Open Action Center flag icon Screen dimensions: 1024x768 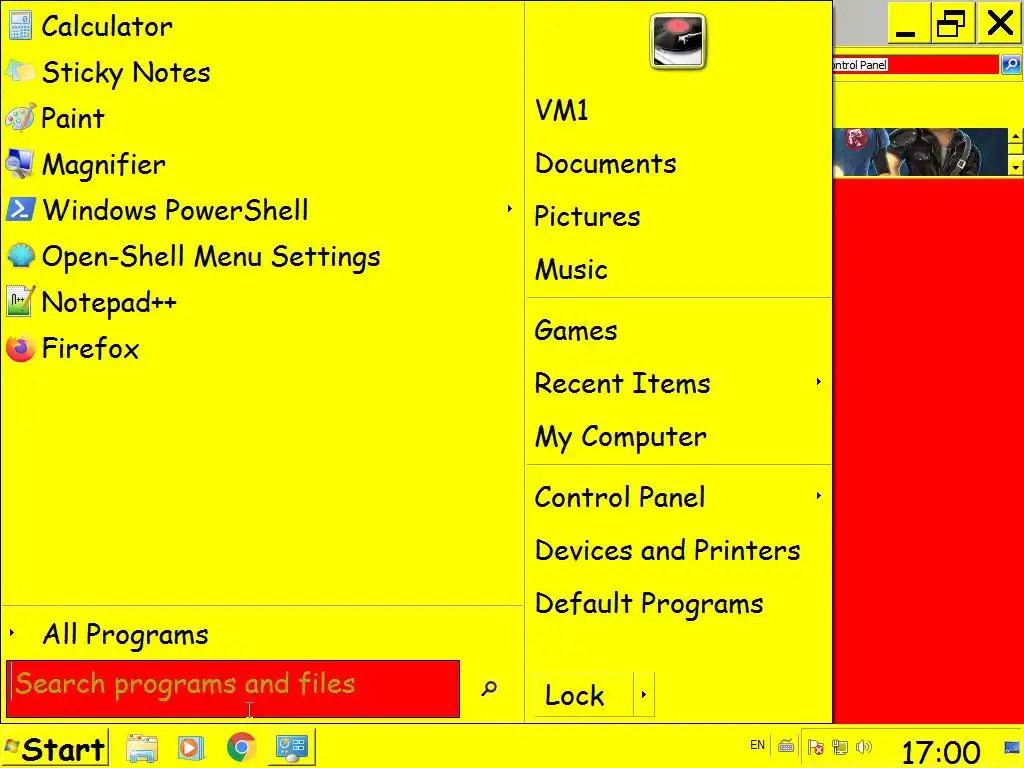815,746
